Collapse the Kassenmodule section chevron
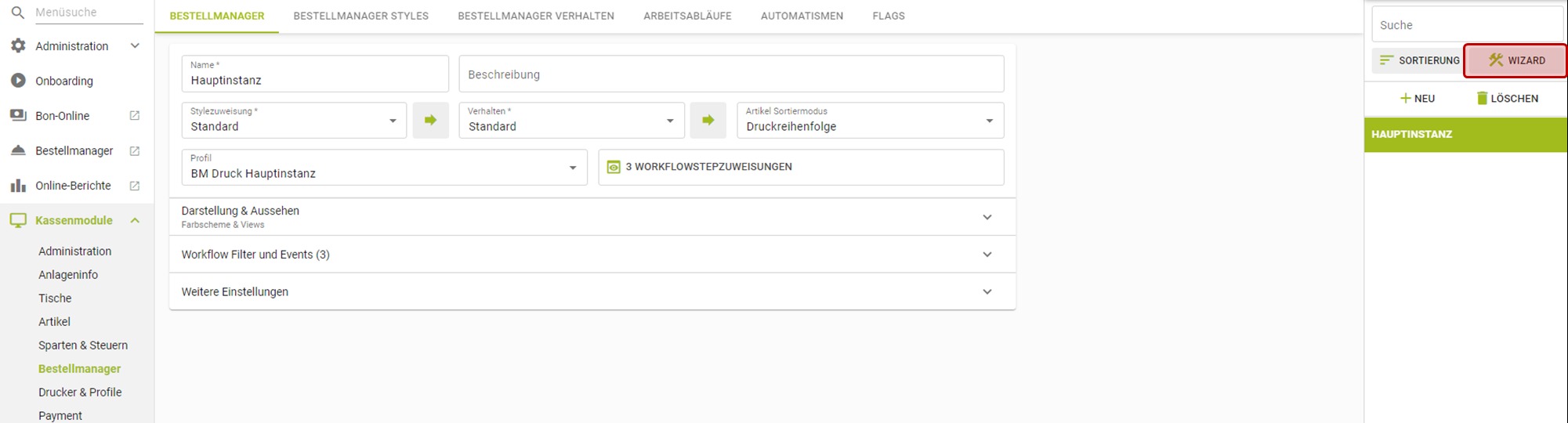The width and height of the screenshot is (1568, 423). [x=135, y=221]
